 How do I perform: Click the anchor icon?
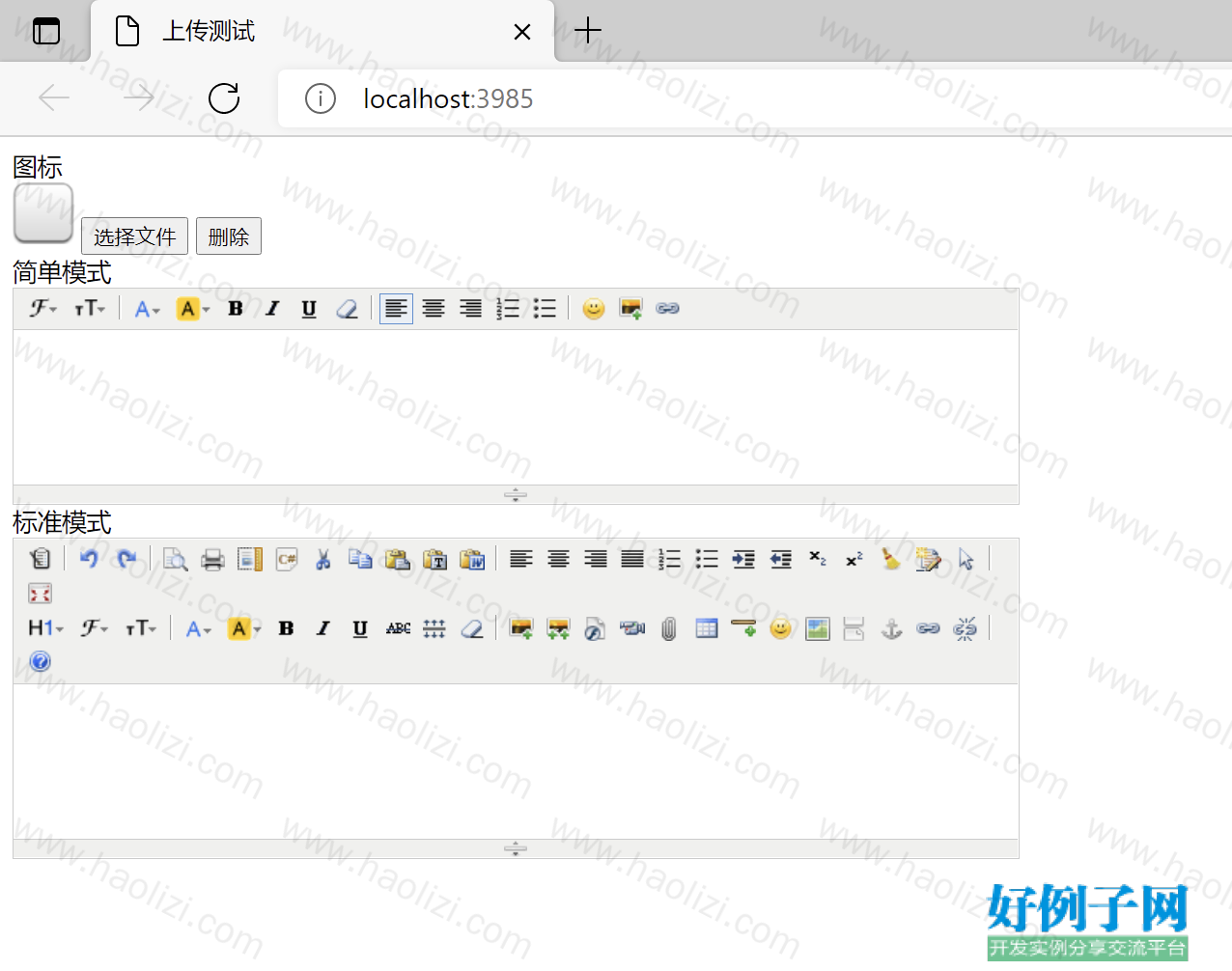point(891,628)
